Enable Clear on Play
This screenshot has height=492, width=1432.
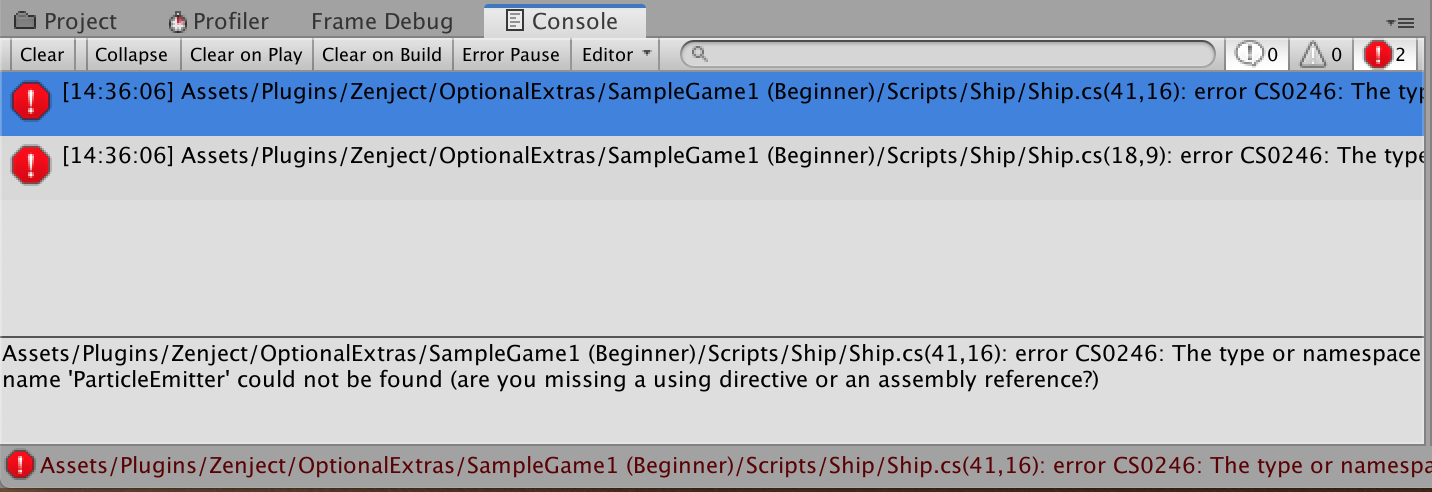[x=246, y=54]
